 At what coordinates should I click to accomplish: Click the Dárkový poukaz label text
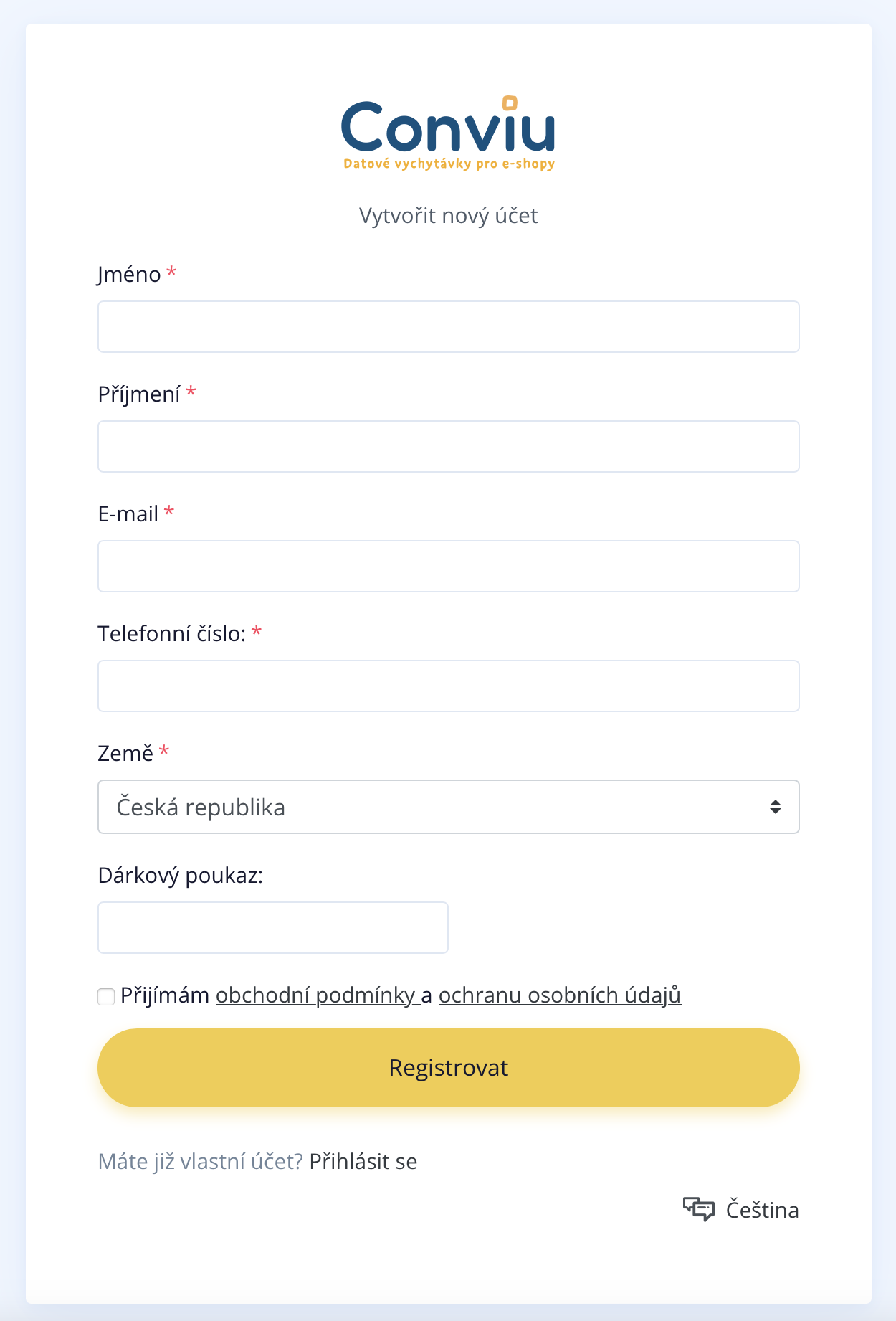pyautogui.click(x=180, y=875)
